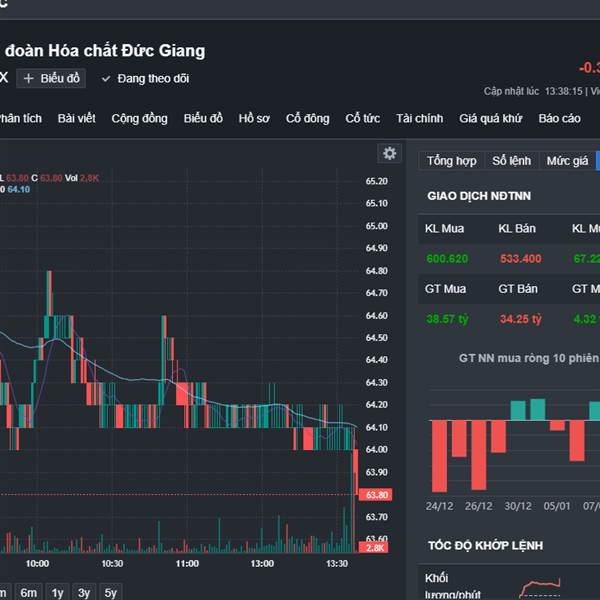
Task: Select Tổng hợp panel tab
Action: coord(451,160)
